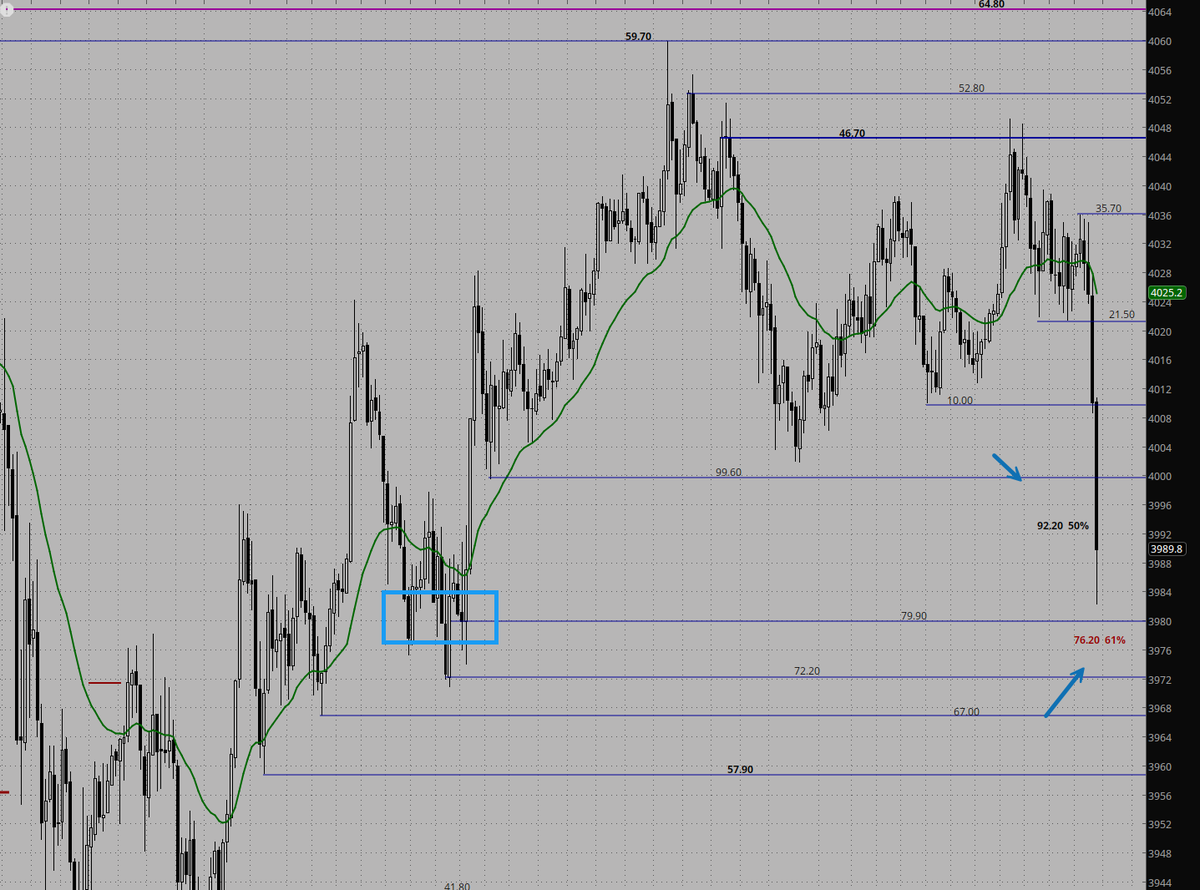The width and height of the screenshot is (1200, 890).
Task: Click the 3944 price axis value
Action: tap(1161, 883)
